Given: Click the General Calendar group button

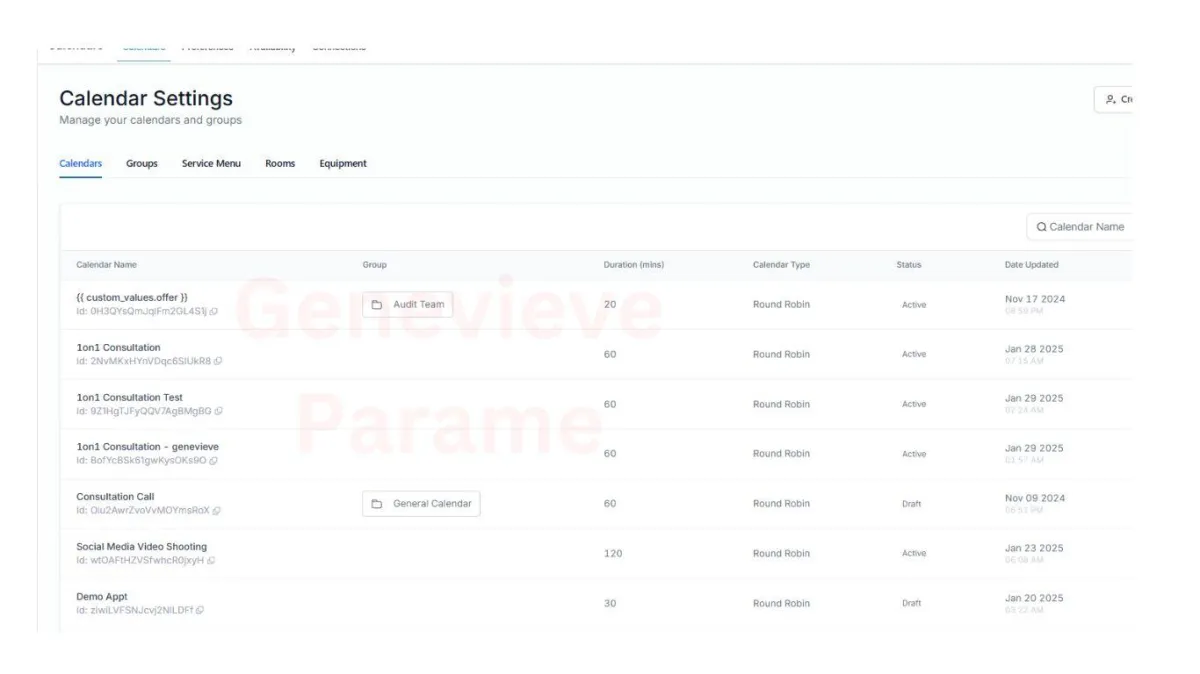Looking at the screenshot, I should [x=421, y=504].
